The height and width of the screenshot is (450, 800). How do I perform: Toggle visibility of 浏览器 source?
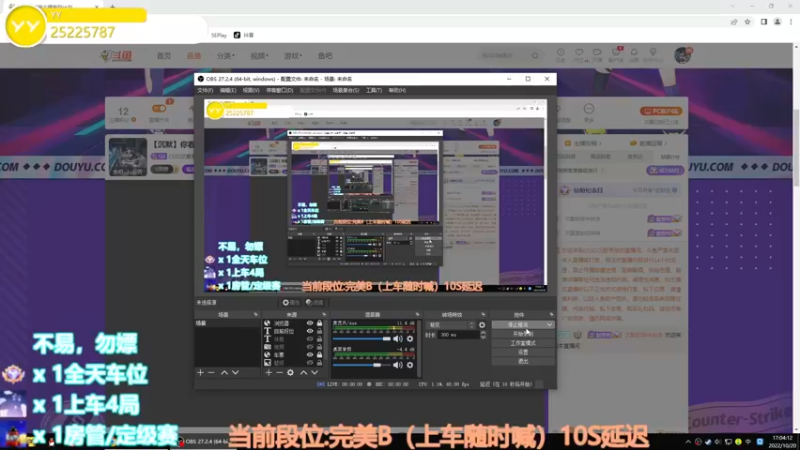(x=310, y=323)
